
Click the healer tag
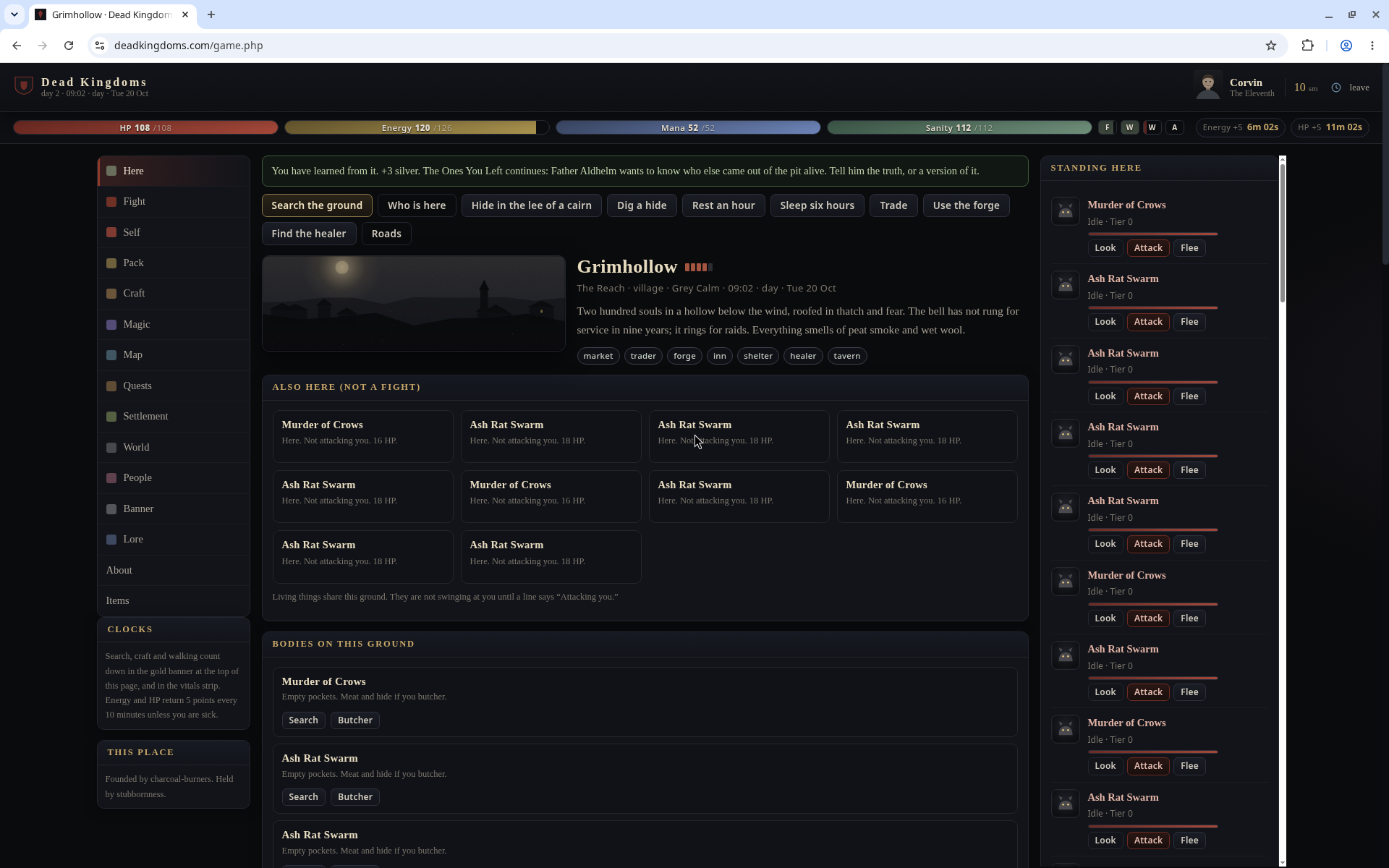[803, 356]
